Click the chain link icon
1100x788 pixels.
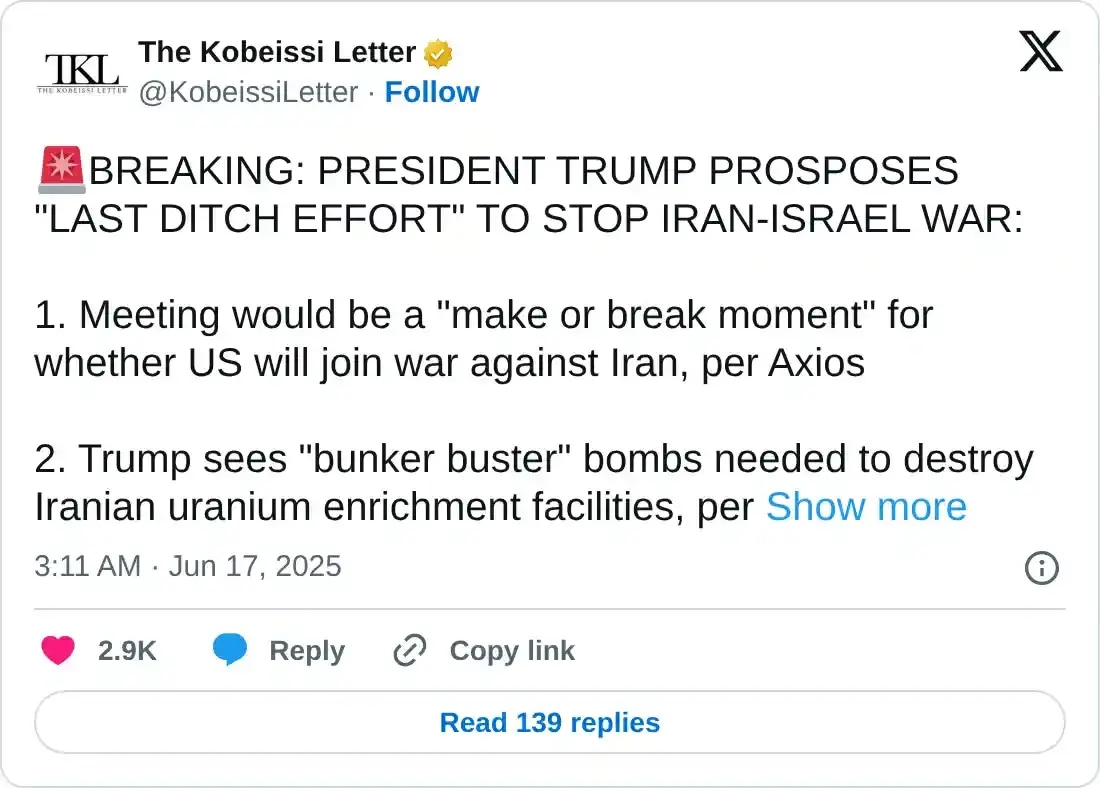[410, 651]
